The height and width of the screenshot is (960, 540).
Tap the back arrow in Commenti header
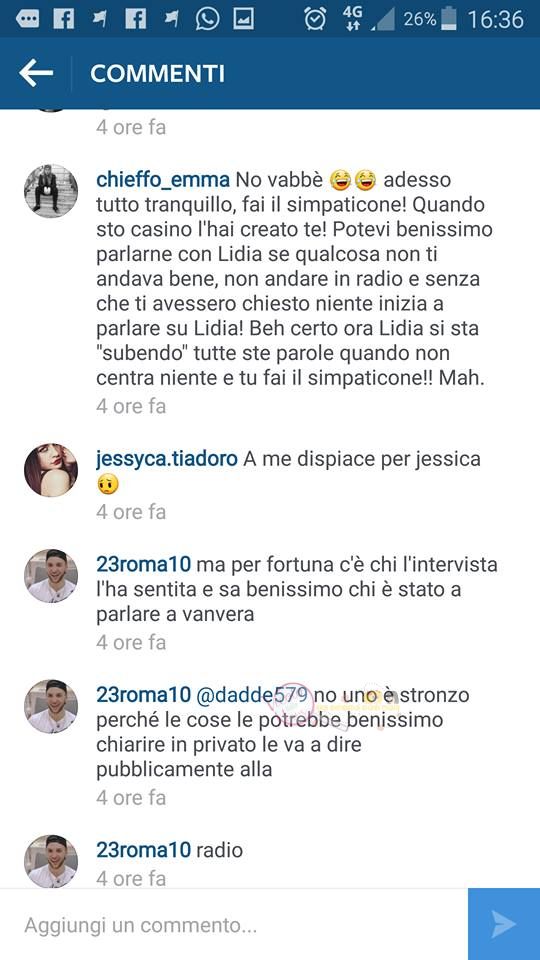point(36,73)
